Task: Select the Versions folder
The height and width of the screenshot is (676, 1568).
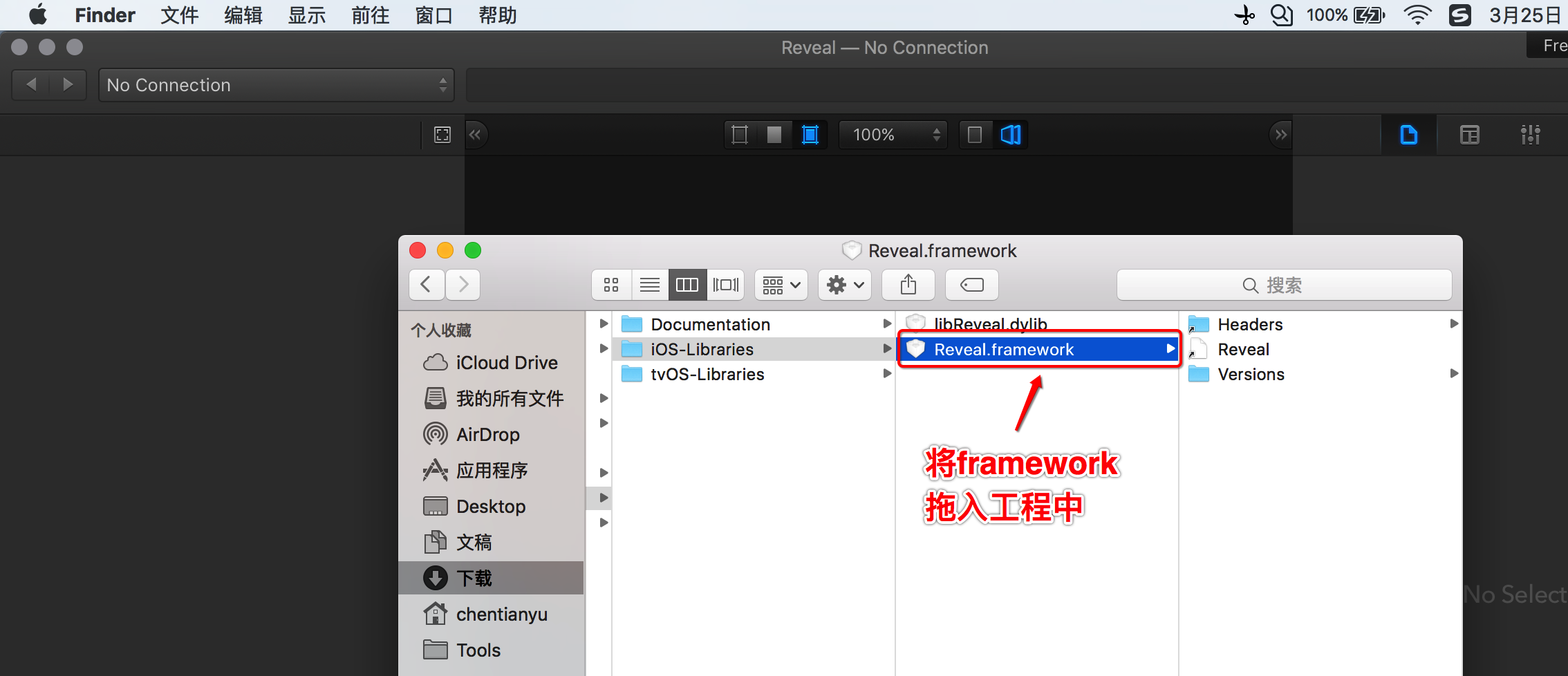Action: pos(1322,374)
